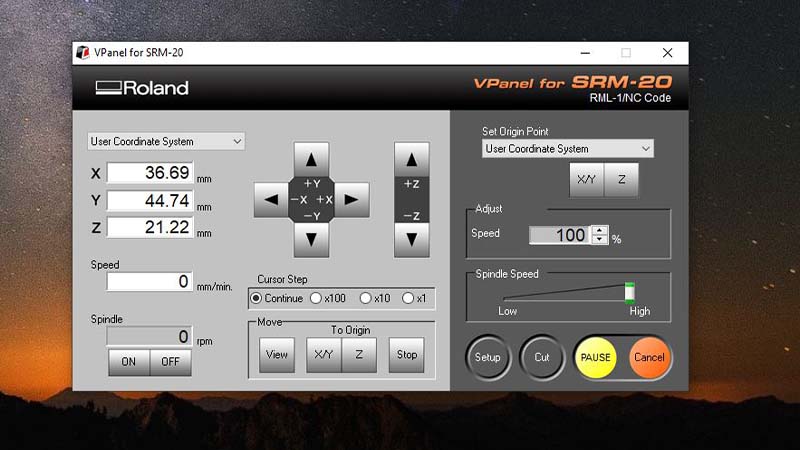Open the Set Origin Point coordinate dropdown
Image resolution: width=800 pixels, height=450 pixels.
[x=567, y=148]
